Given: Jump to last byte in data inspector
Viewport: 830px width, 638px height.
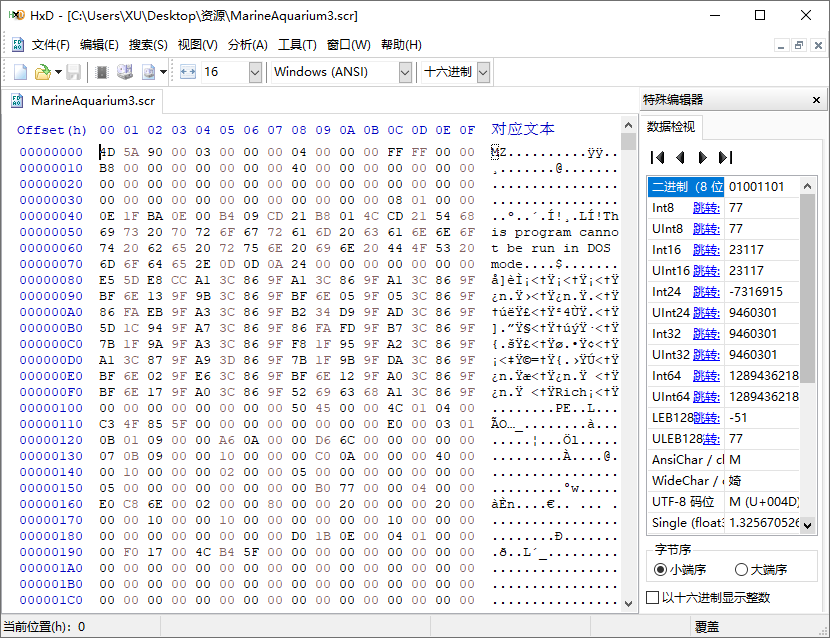Looking at the screenshot, I should point(726,157).
